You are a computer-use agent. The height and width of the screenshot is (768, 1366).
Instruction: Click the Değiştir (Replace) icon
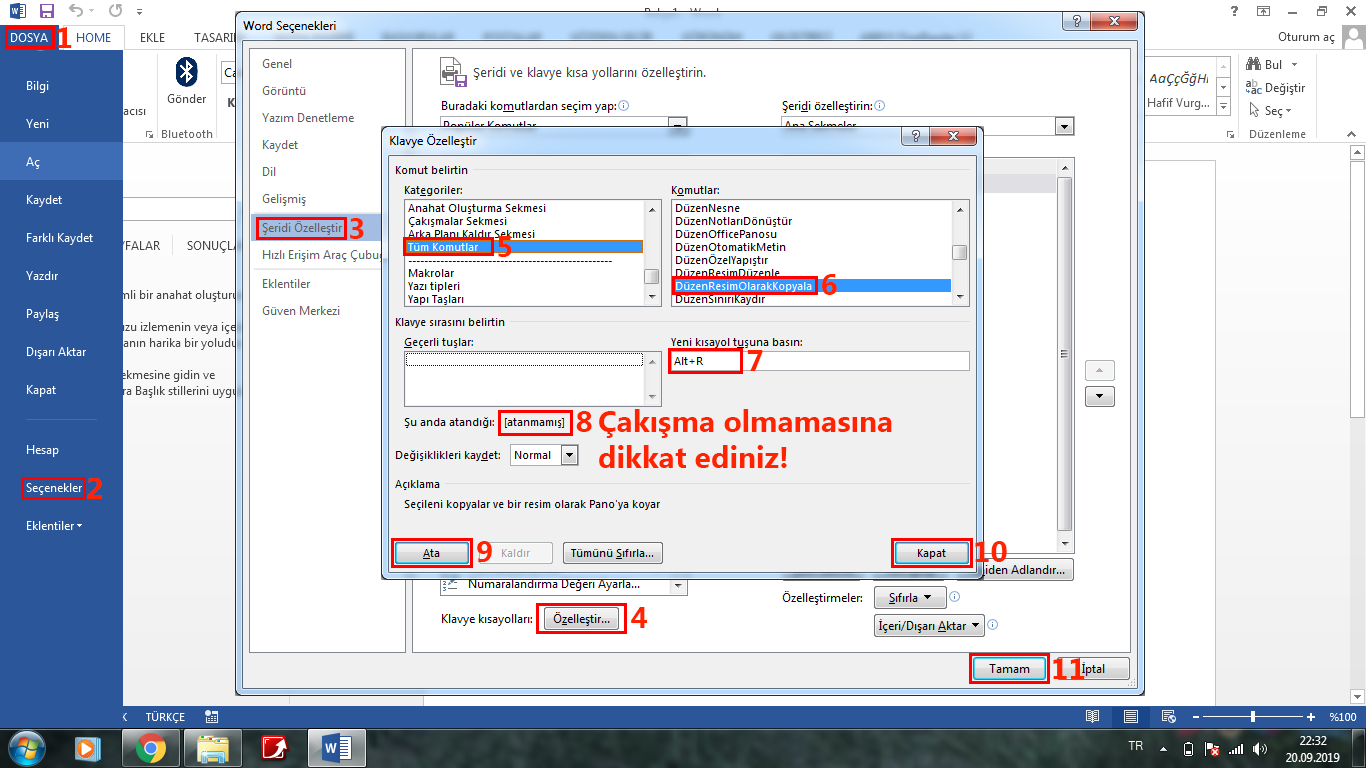point(1253,88)
